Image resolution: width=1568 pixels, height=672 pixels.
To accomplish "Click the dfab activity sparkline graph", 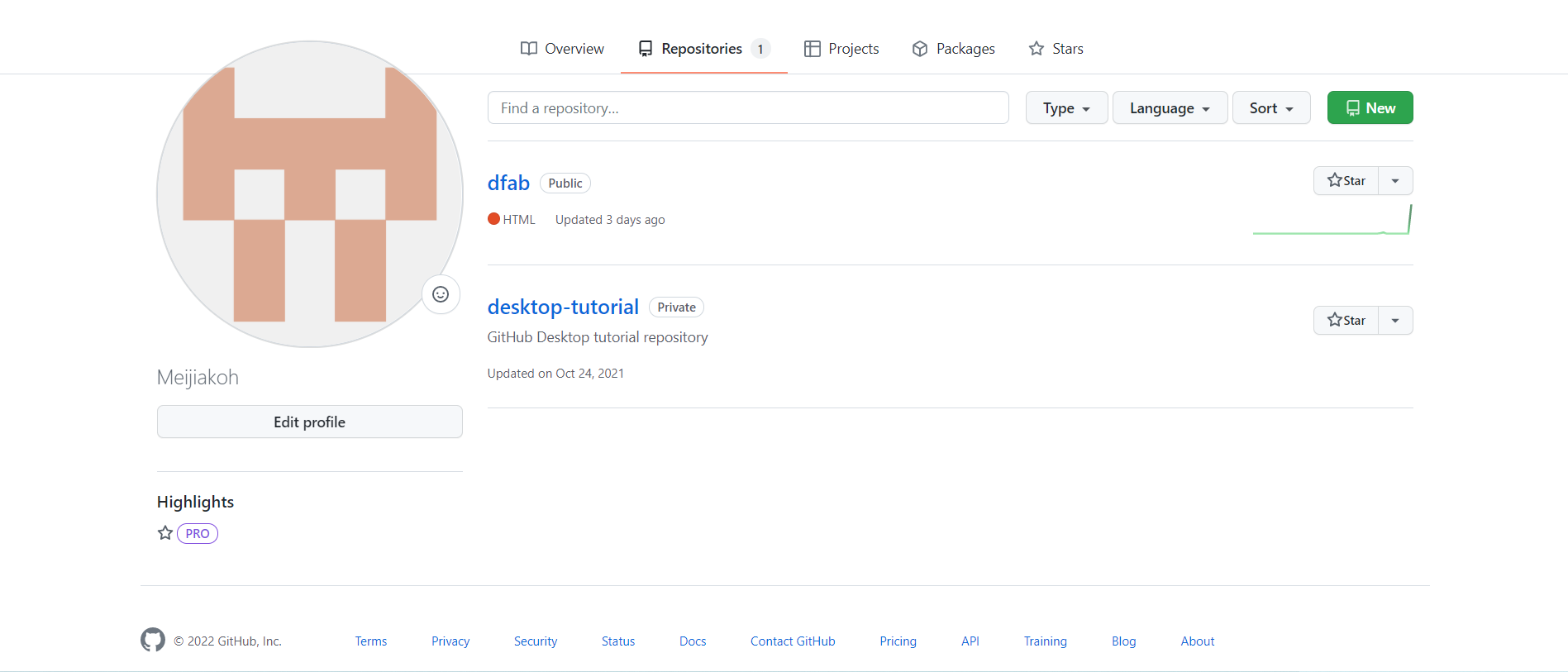I will coord(1332,220).
